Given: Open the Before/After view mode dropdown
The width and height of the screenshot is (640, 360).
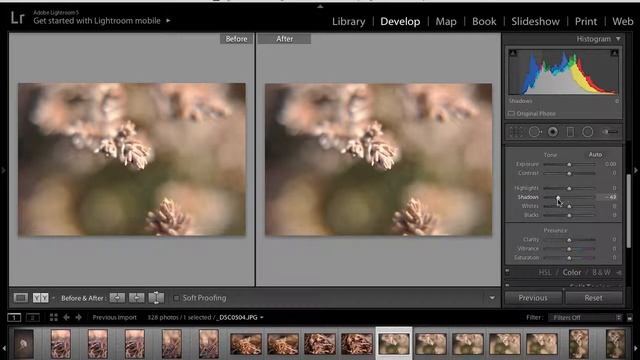Looking at the screenshot, I should (53, 298).
